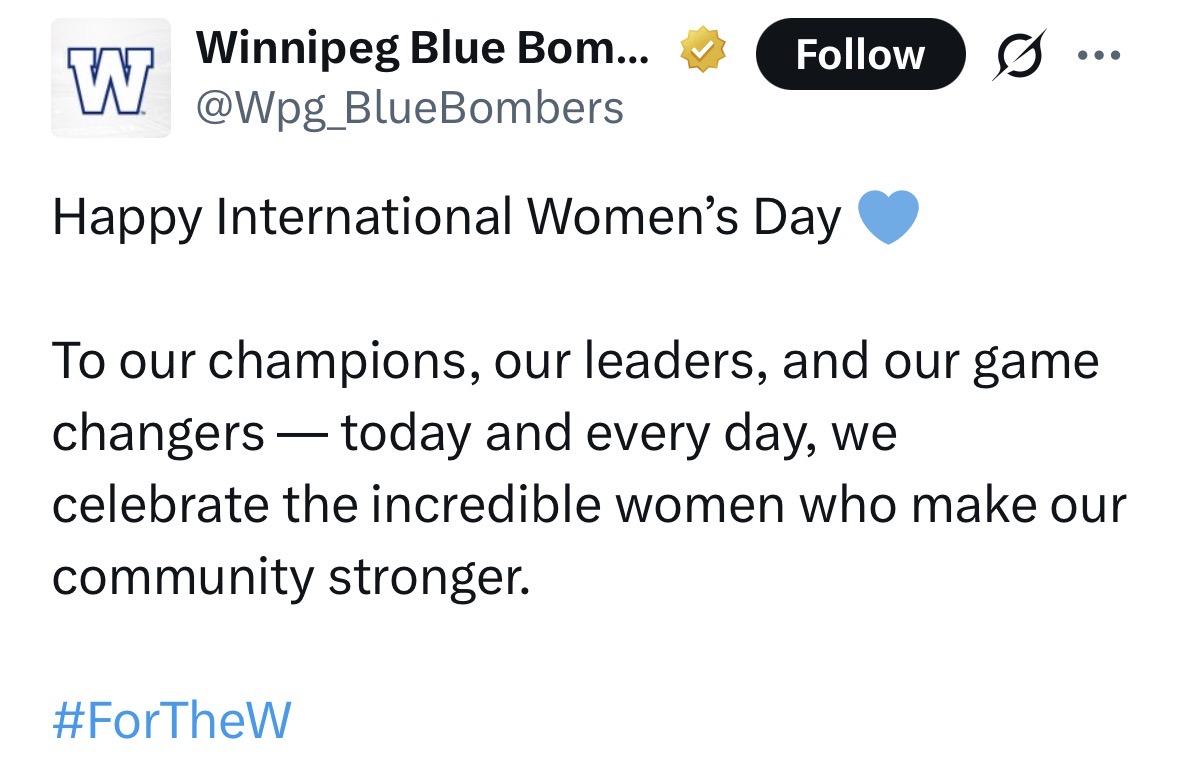The image size is (1179, 776).
Task: Click the words "game" ending the second paragraph line
Action: pos(1042,362)
